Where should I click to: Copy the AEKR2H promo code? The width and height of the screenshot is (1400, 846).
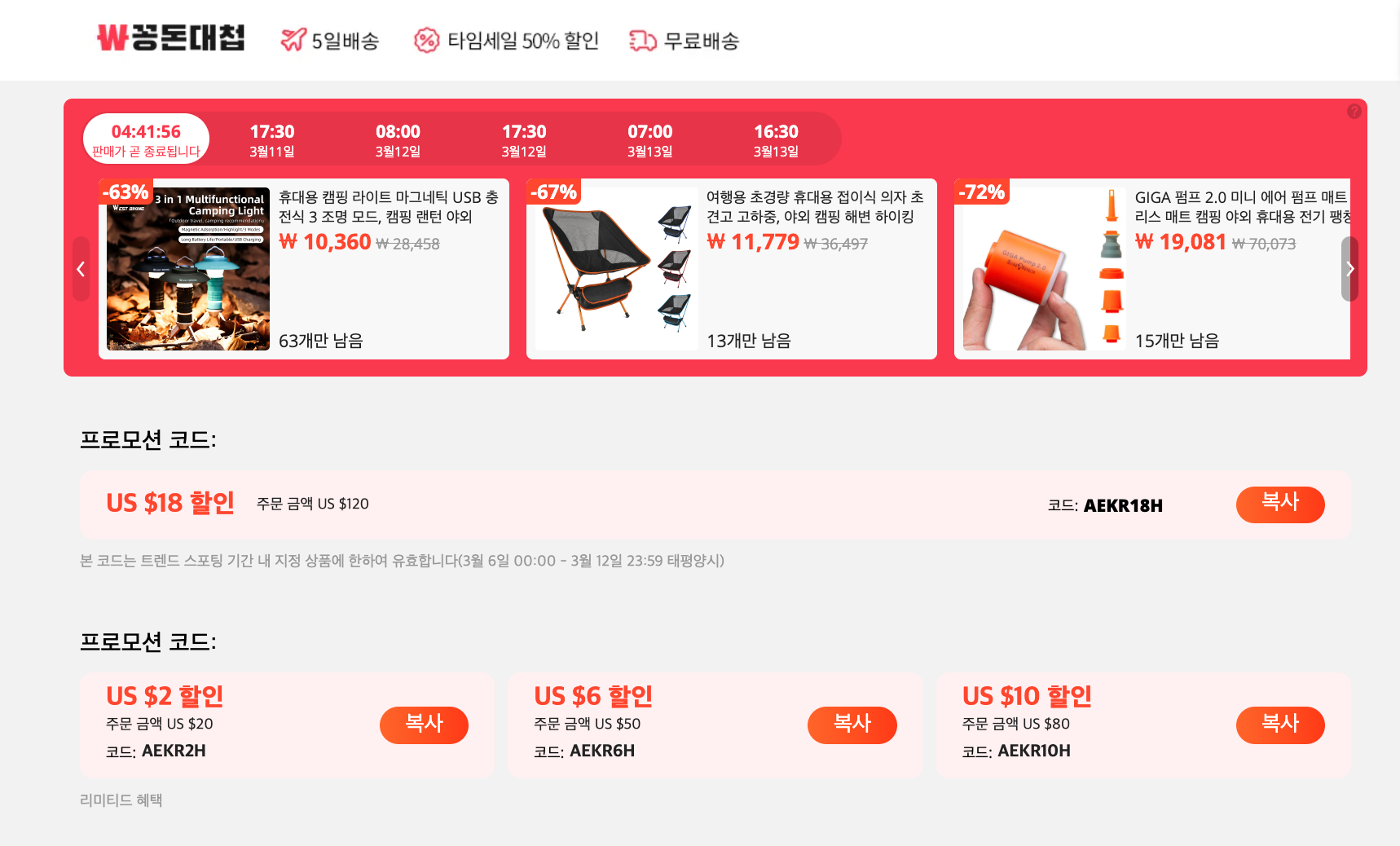click(424, 725)
